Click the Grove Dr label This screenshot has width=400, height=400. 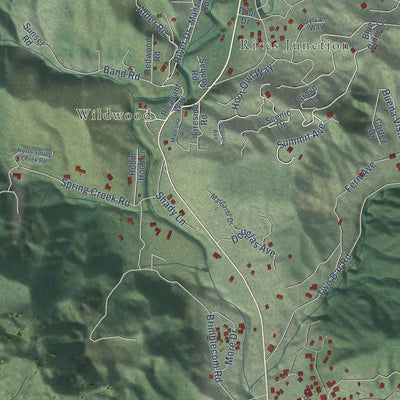click(308, 96)
